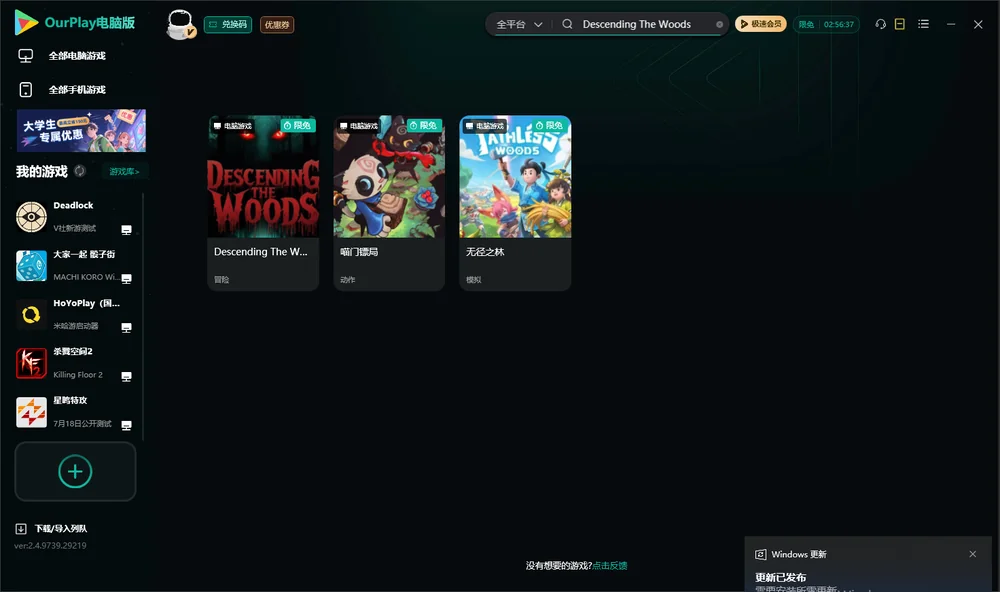Open the user avatar profile

click(181, 24)
